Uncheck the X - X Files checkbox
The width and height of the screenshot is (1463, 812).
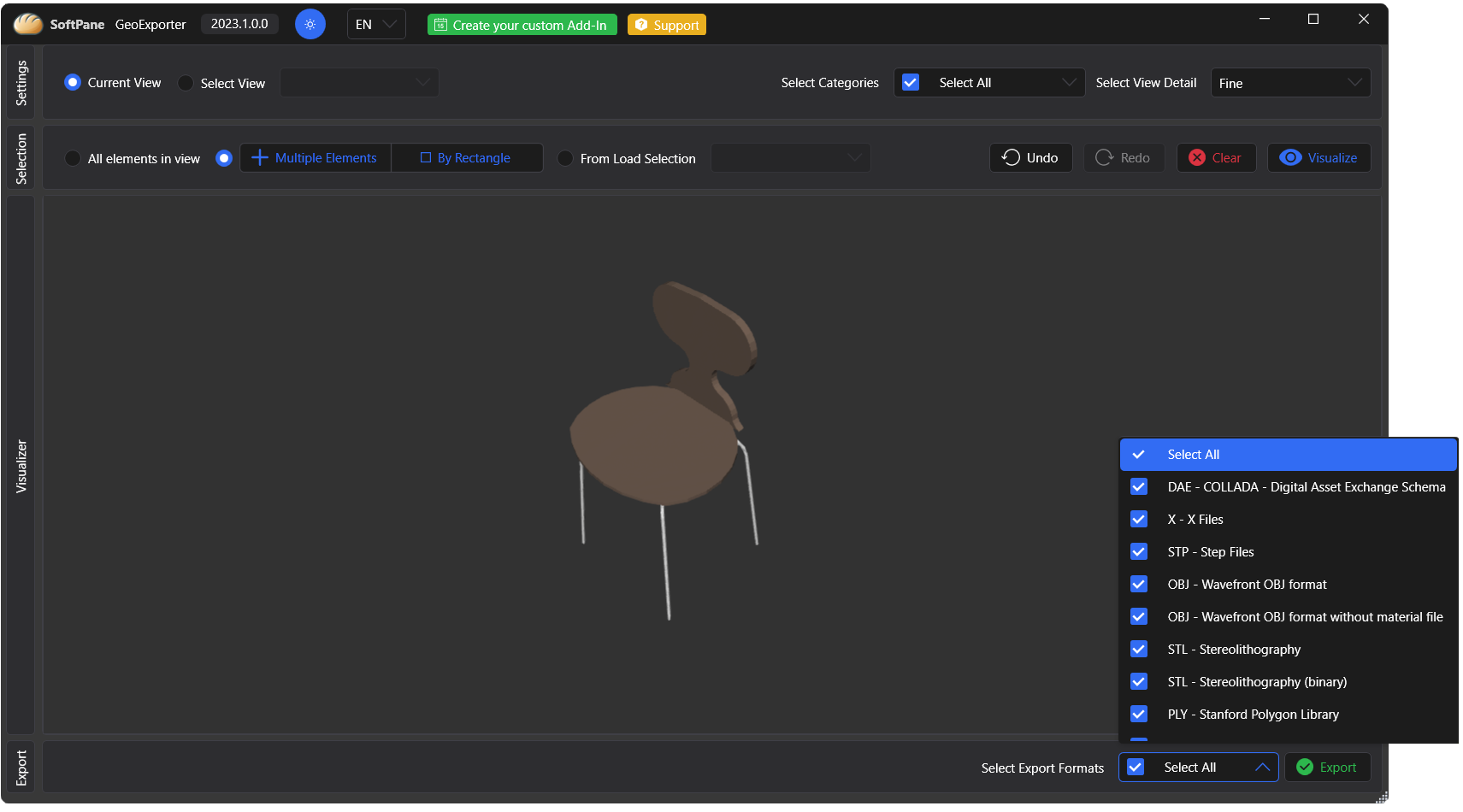coord(1139,519)
